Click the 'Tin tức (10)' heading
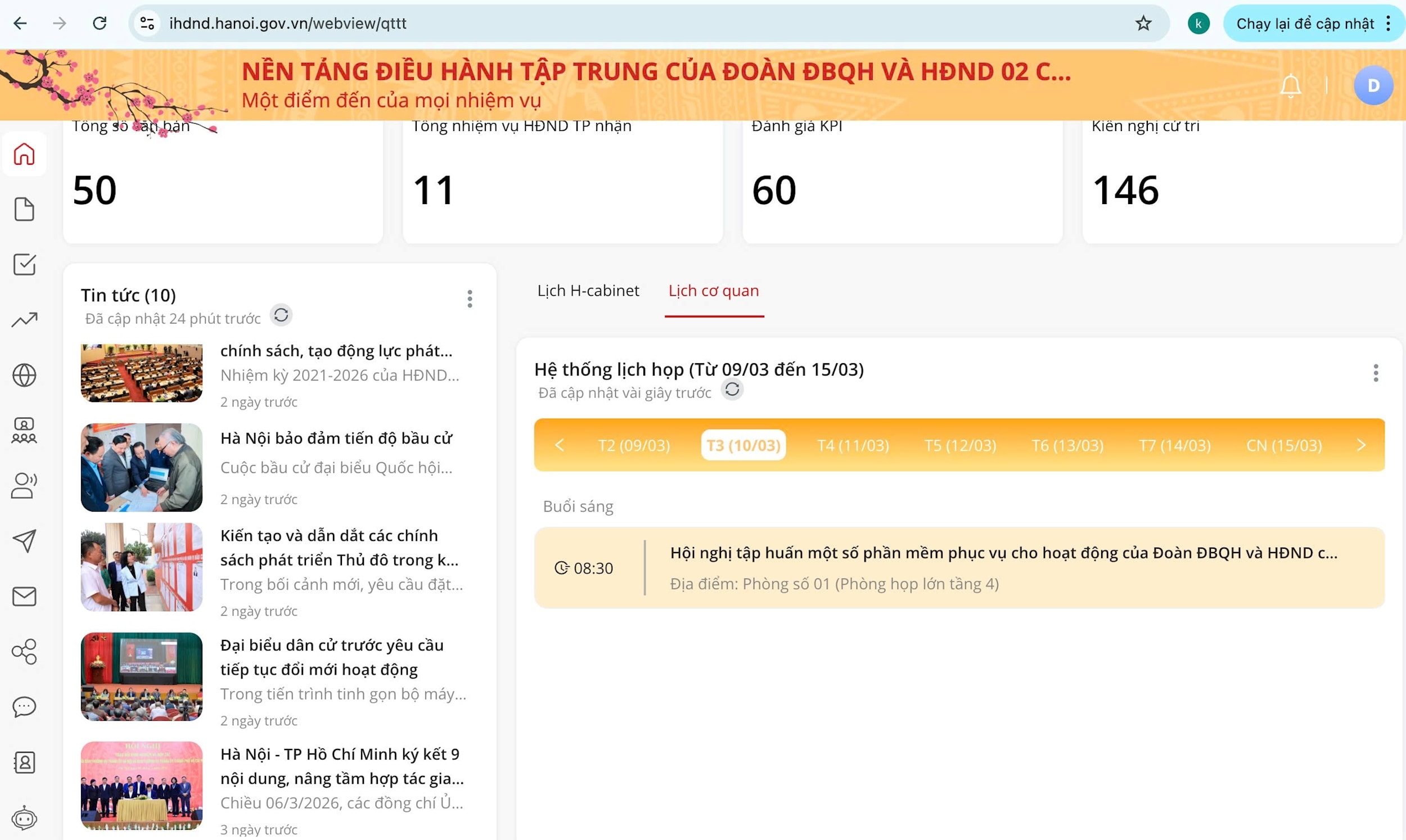The width and height of the screenshot is (1406, 840). pos(128,295)
